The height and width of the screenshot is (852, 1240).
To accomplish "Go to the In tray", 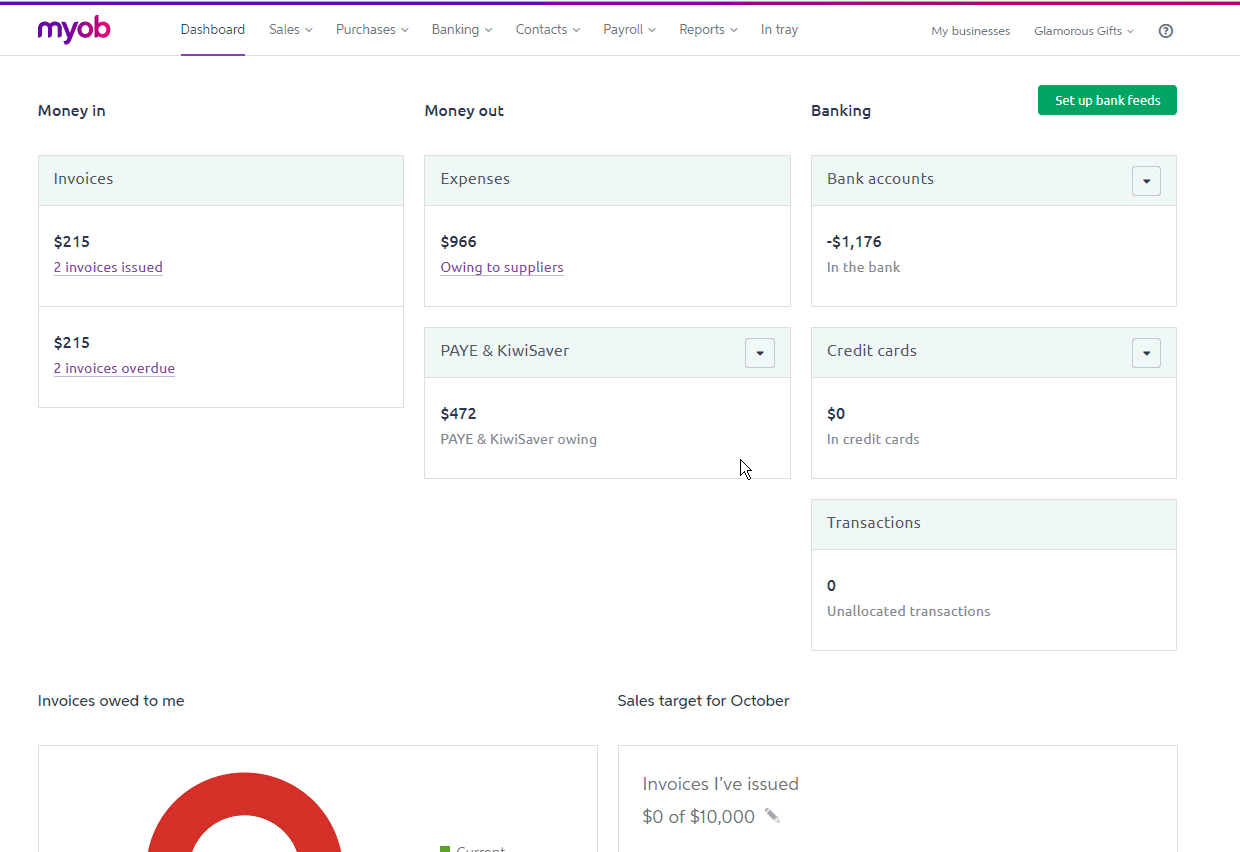I will pos(779,30).
